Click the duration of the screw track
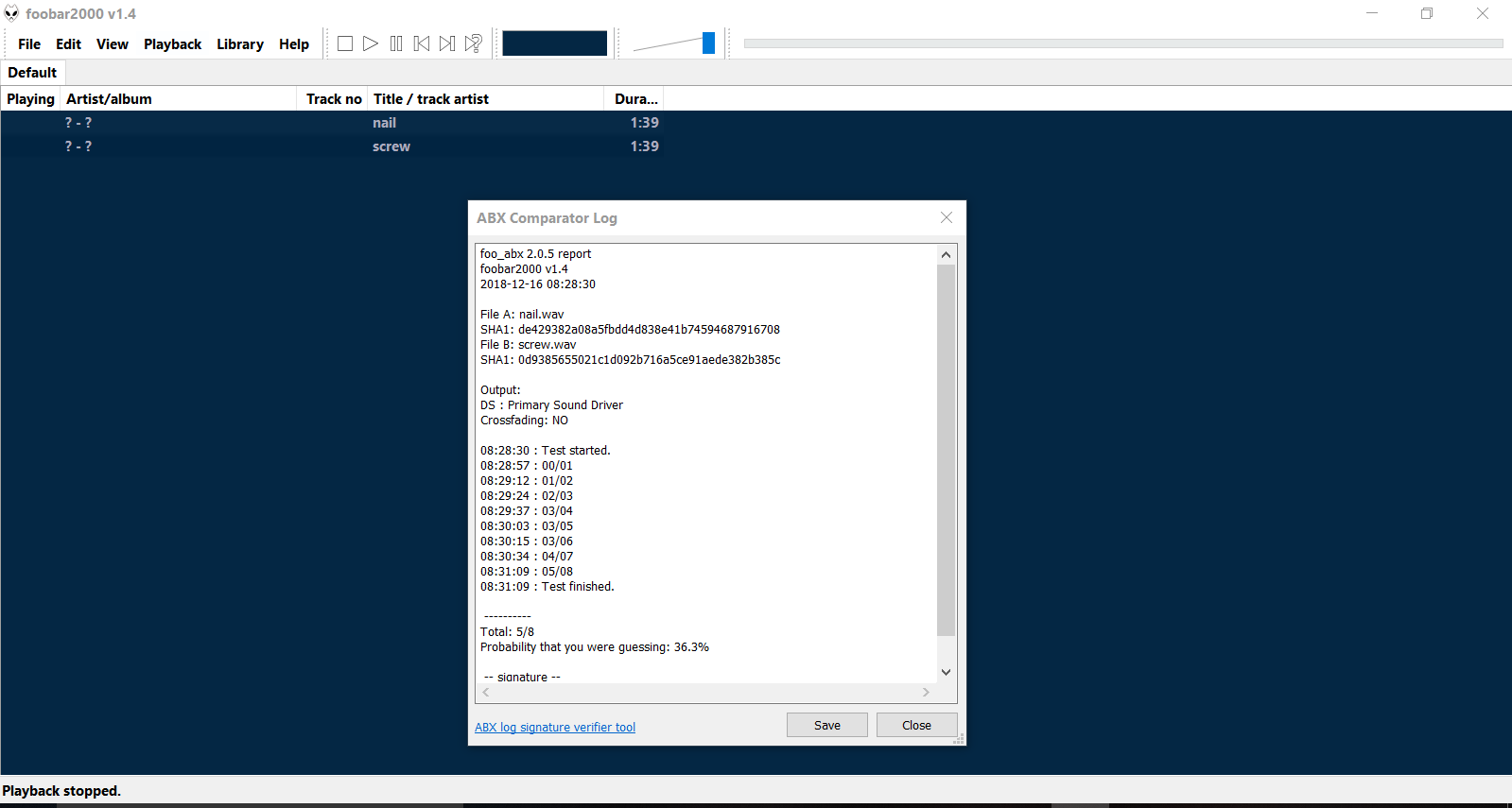Screen dimensions: 1512x808 pos(645,146)
